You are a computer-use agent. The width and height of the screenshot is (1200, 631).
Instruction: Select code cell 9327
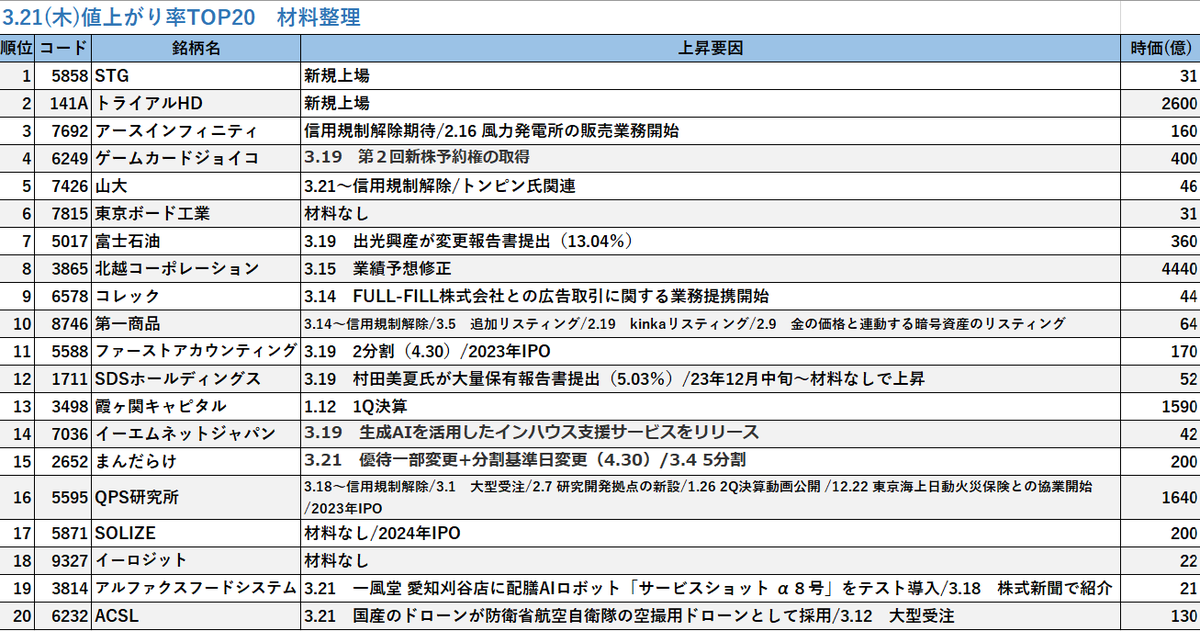(65, 560)
